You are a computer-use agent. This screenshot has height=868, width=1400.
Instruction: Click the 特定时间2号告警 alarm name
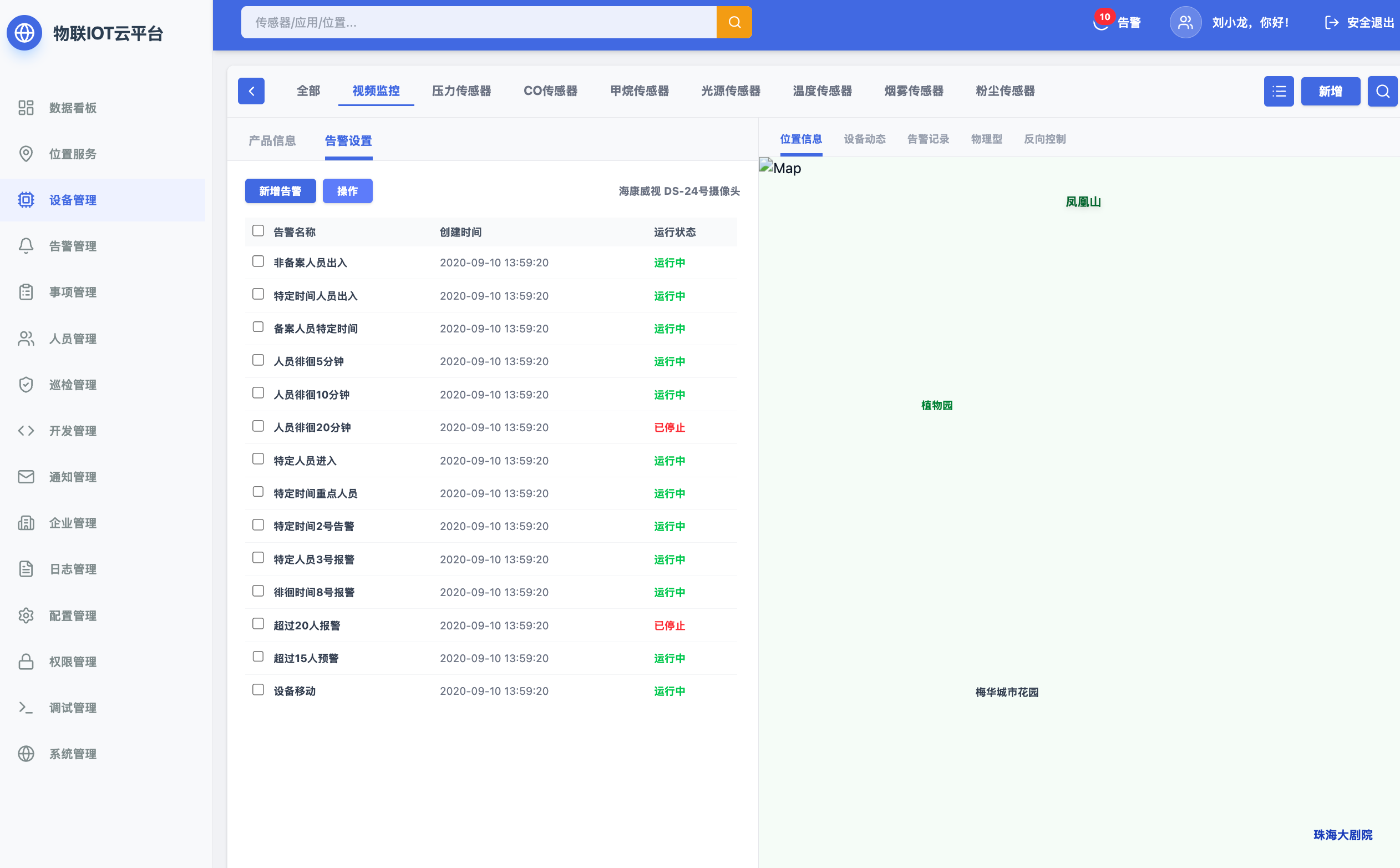314,527
